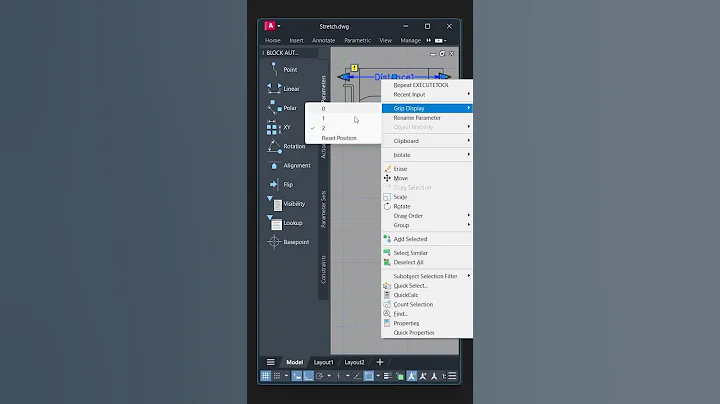Open Quick Select from the context menu

click(x=427, y=286)
